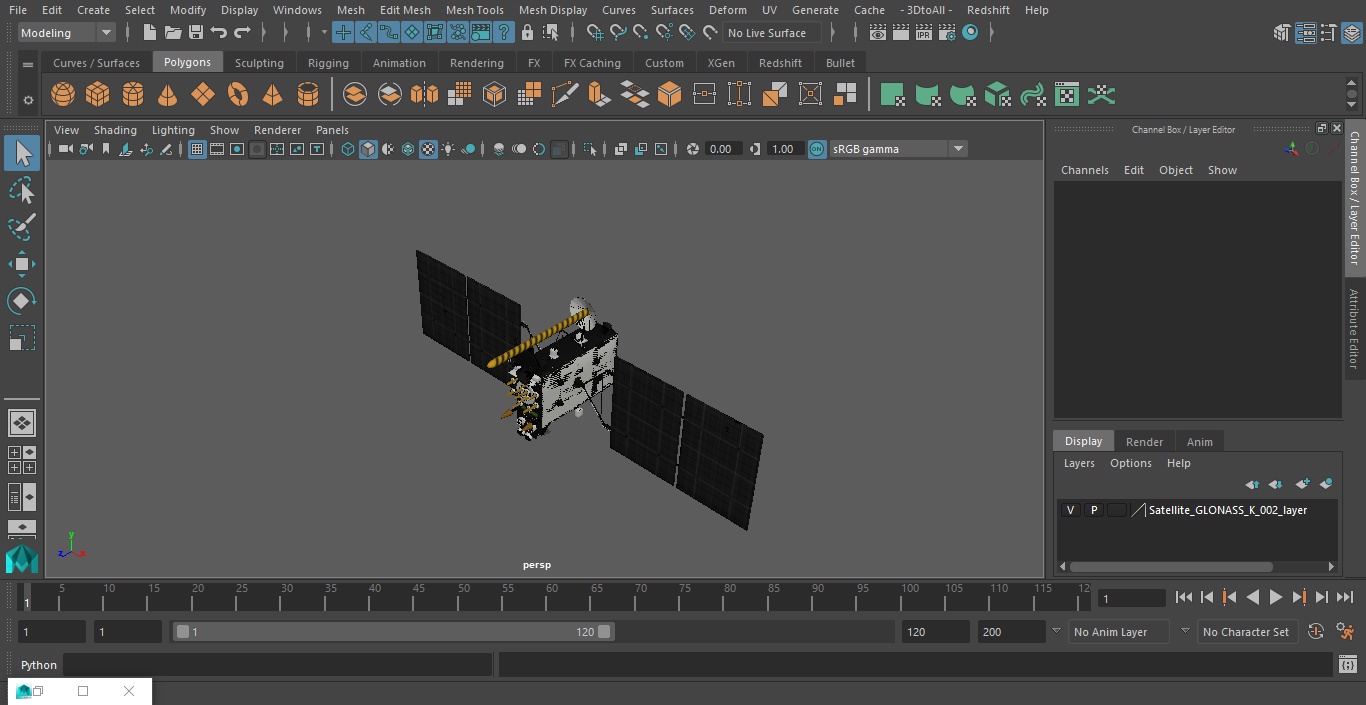The image size is (1366, 705).
Task: Switch to the Anim layer tab
Action: 1199,442
